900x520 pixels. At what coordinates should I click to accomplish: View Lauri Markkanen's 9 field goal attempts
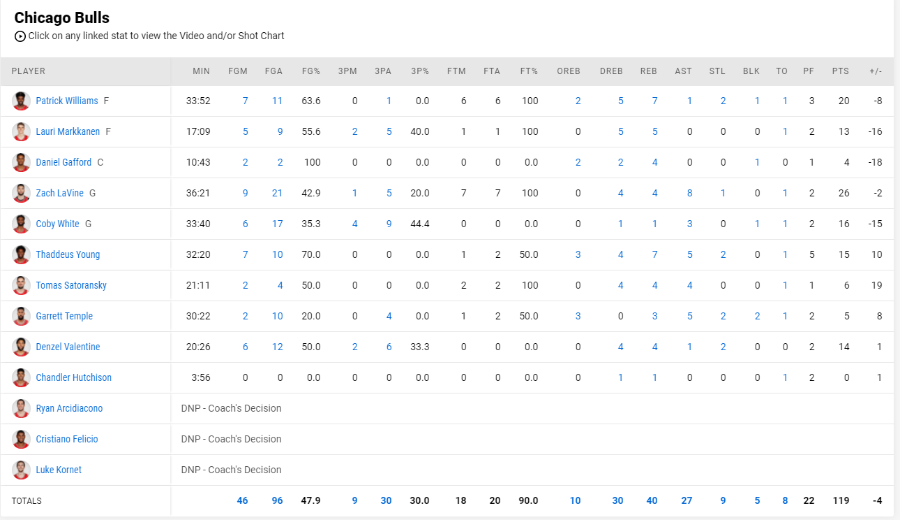click(280, 131)
